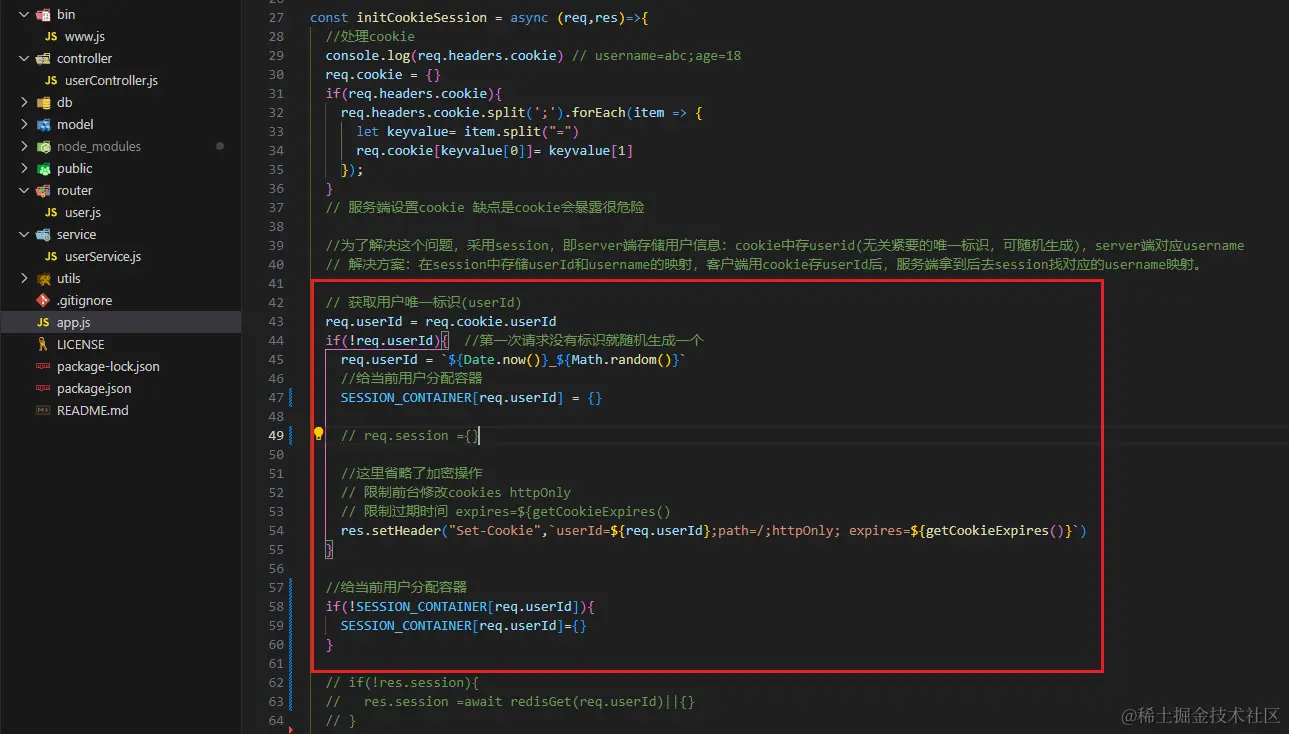Click line number 54 in the gutter
This screenshot has width=1289, height=734.
pyautogui.click(x=277, y=530)
